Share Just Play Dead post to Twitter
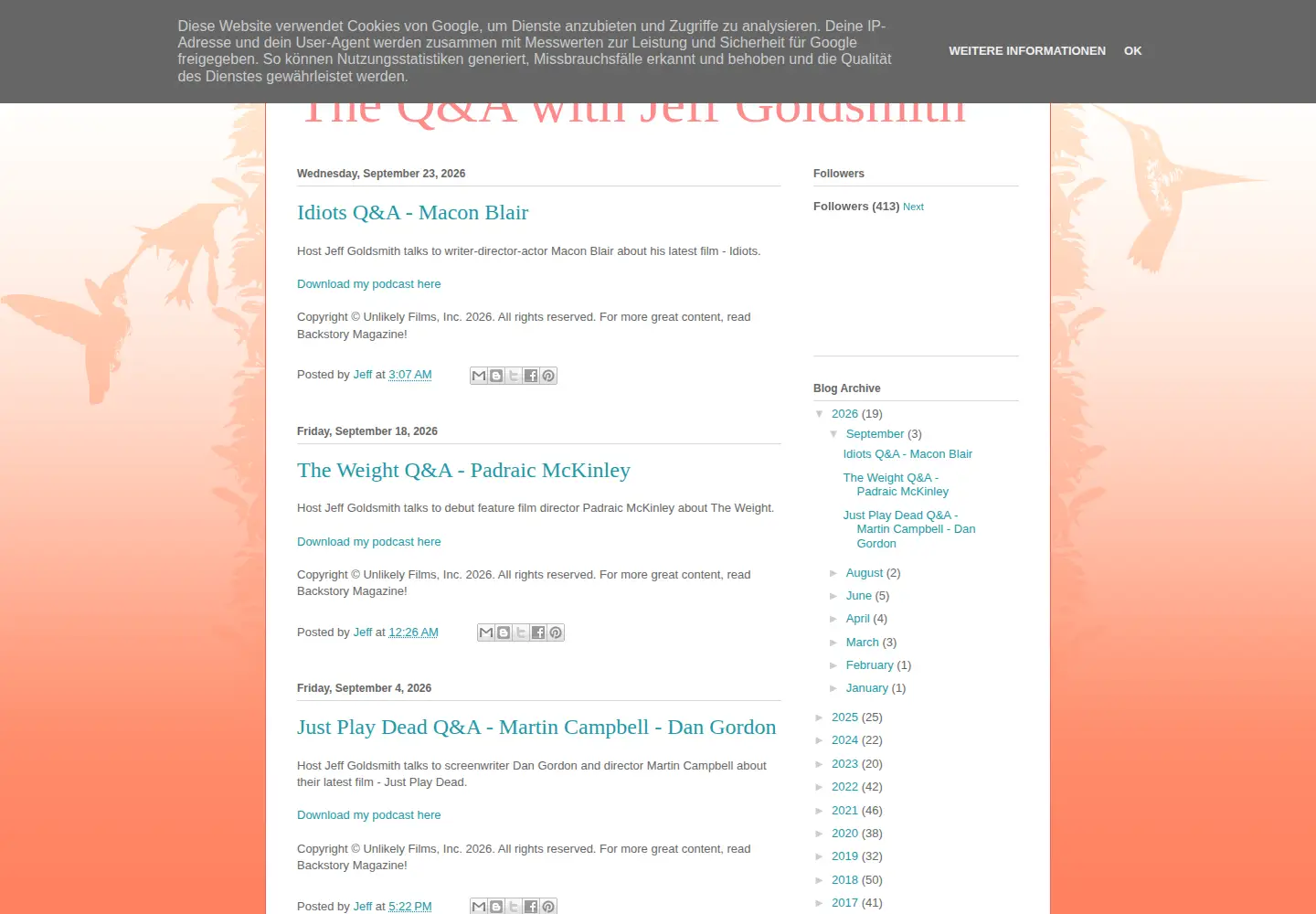 [x=514, y=907]
